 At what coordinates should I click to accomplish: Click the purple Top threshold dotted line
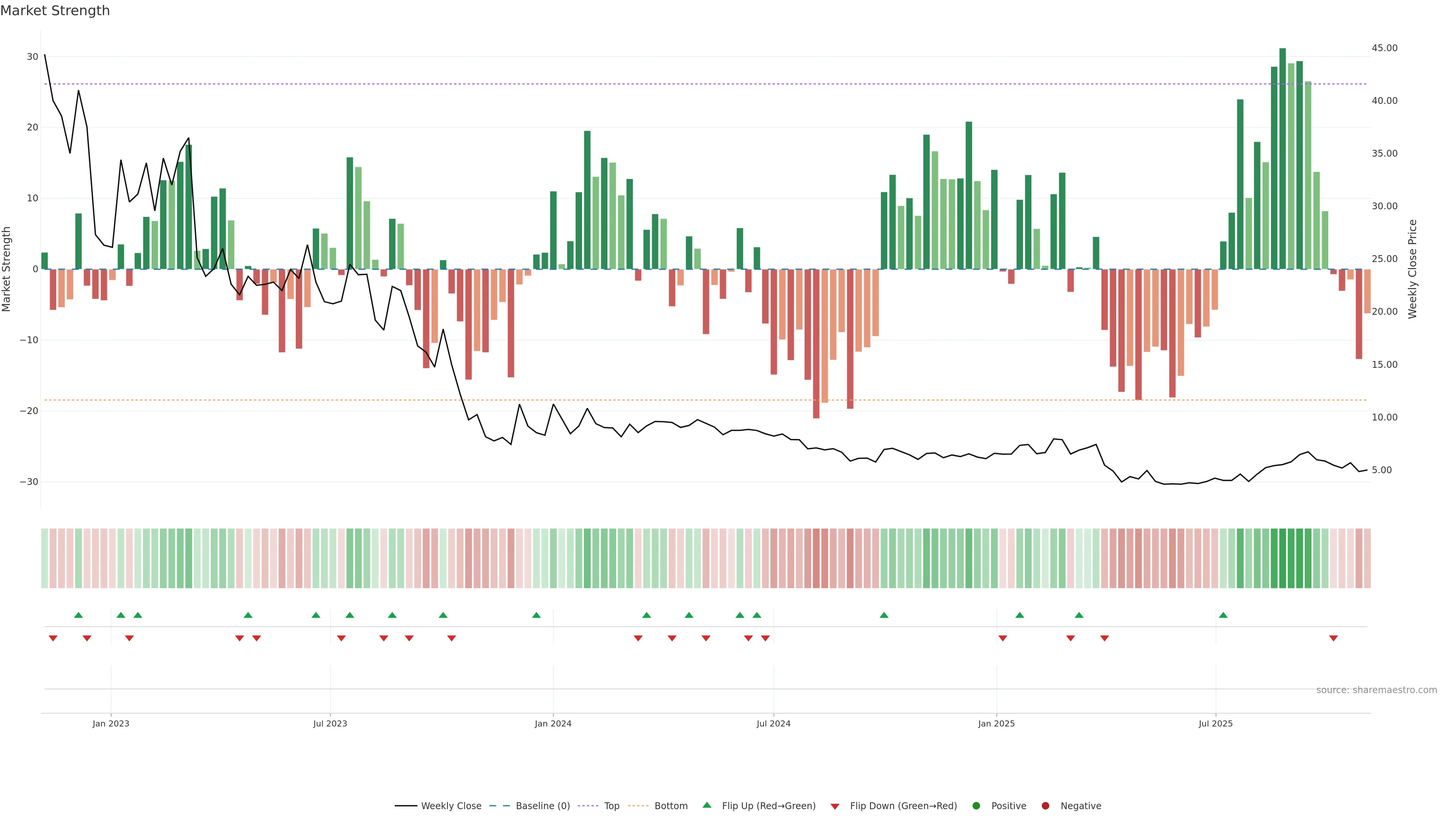(678, 84)
